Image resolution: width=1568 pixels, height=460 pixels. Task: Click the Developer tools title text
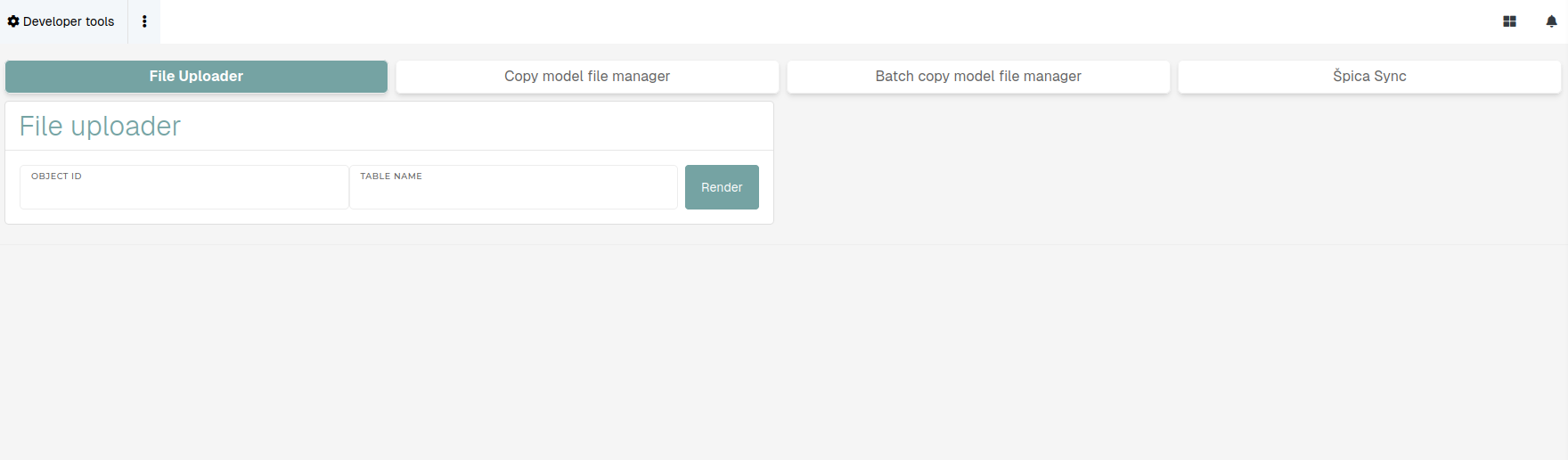click(x=69, y=21)
